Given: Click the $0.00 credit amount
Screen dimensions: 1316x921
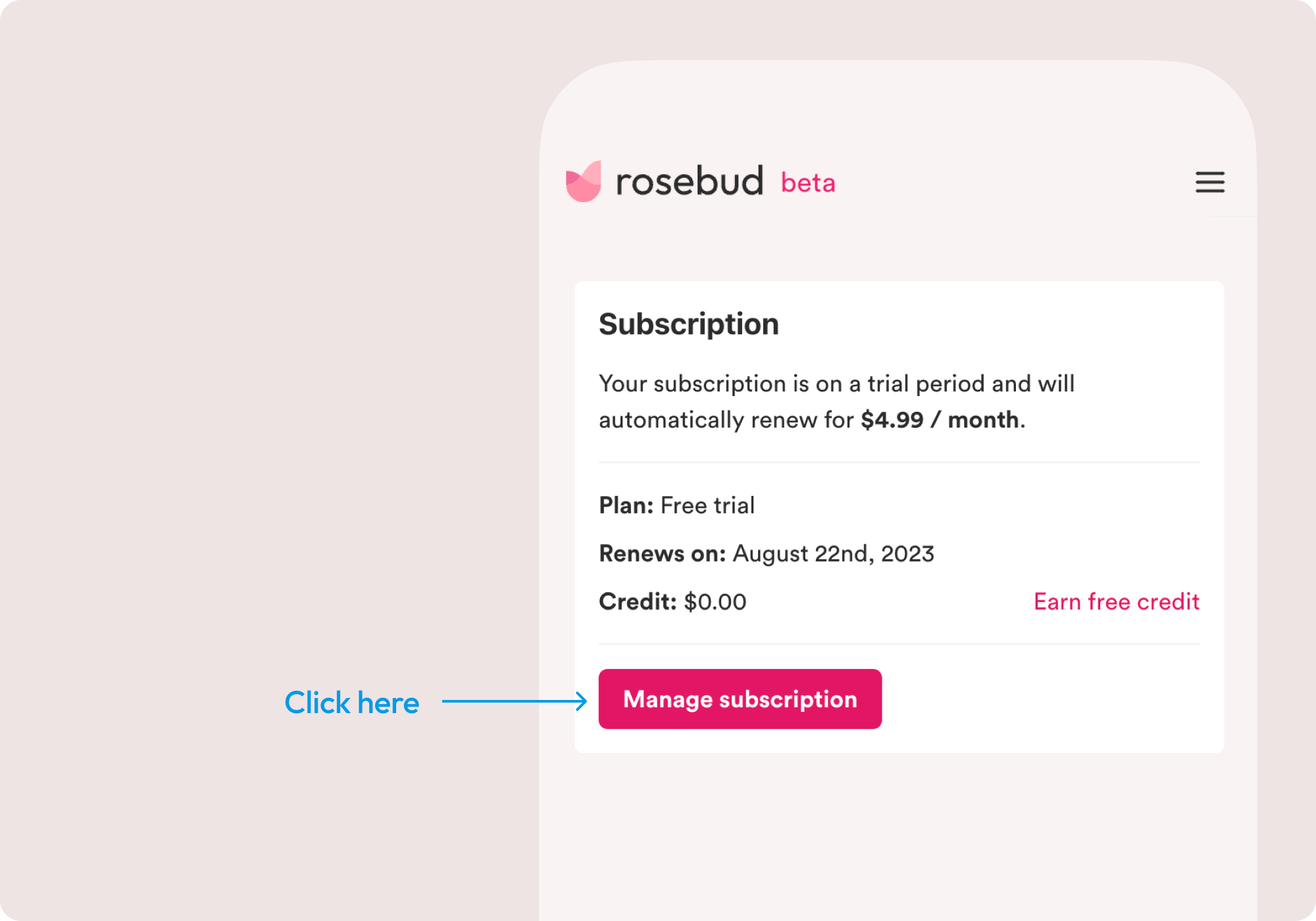Looking at the screenshot, I should [715, 601].
